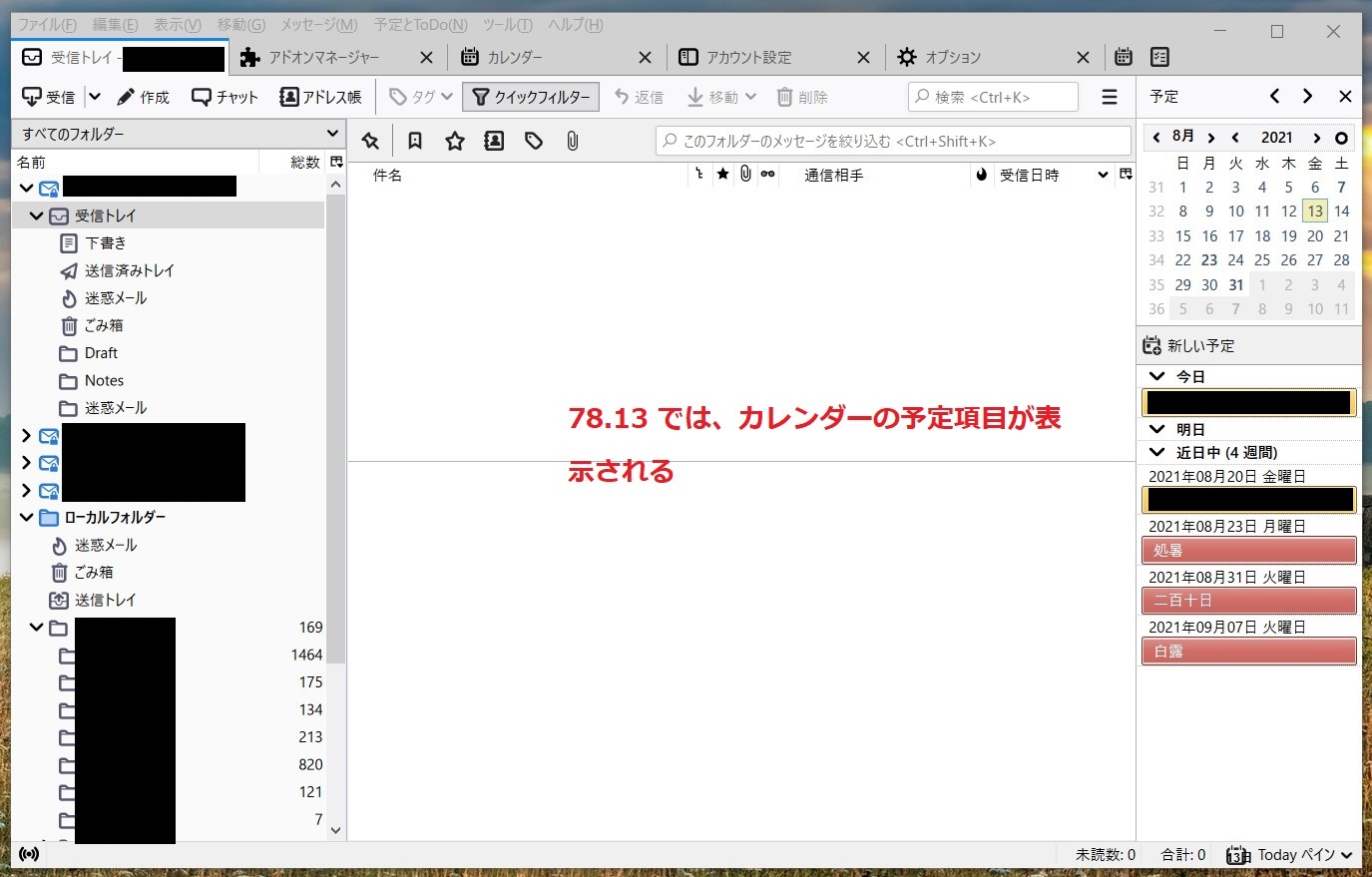Image resolution: width=1372 pixels, height=877 pixels.
Task: Collapse the local folders (ローカルフォルダー) tree
Action: [x=27, y=518]
